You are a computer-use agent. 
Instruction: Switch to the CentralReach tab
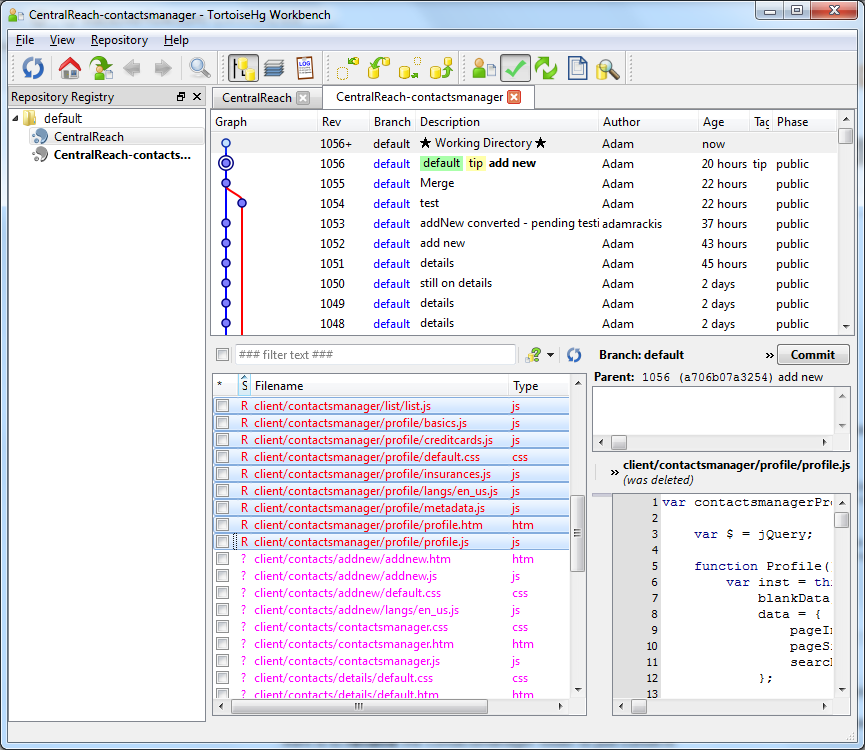point(256,98)
